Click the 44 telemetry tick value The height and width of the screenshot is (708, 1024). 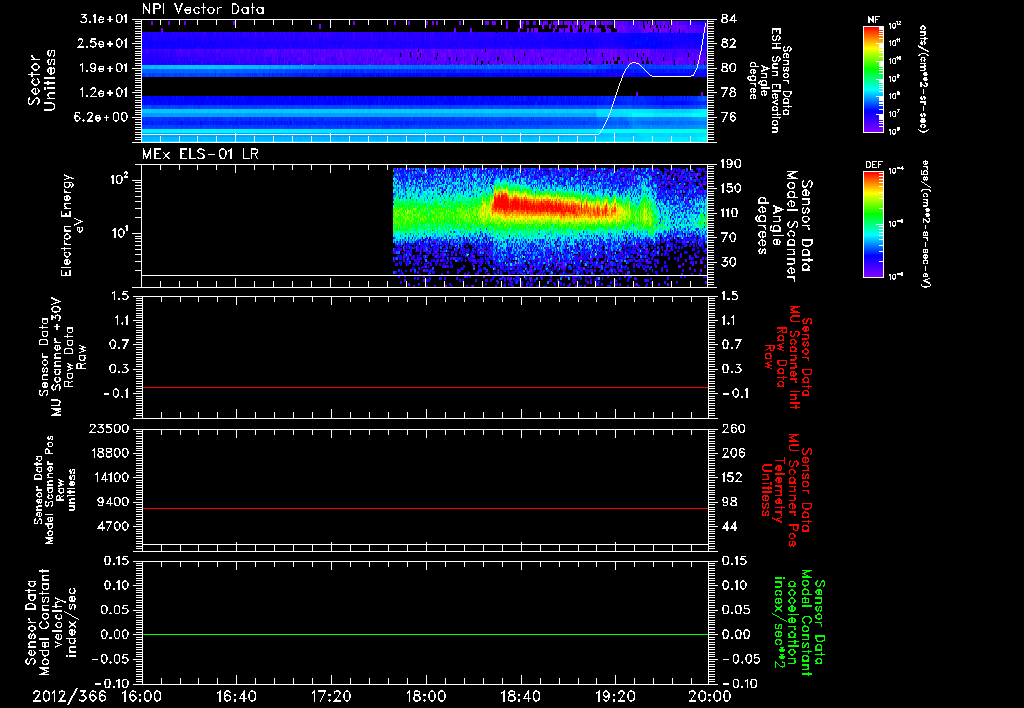(729, 526)
